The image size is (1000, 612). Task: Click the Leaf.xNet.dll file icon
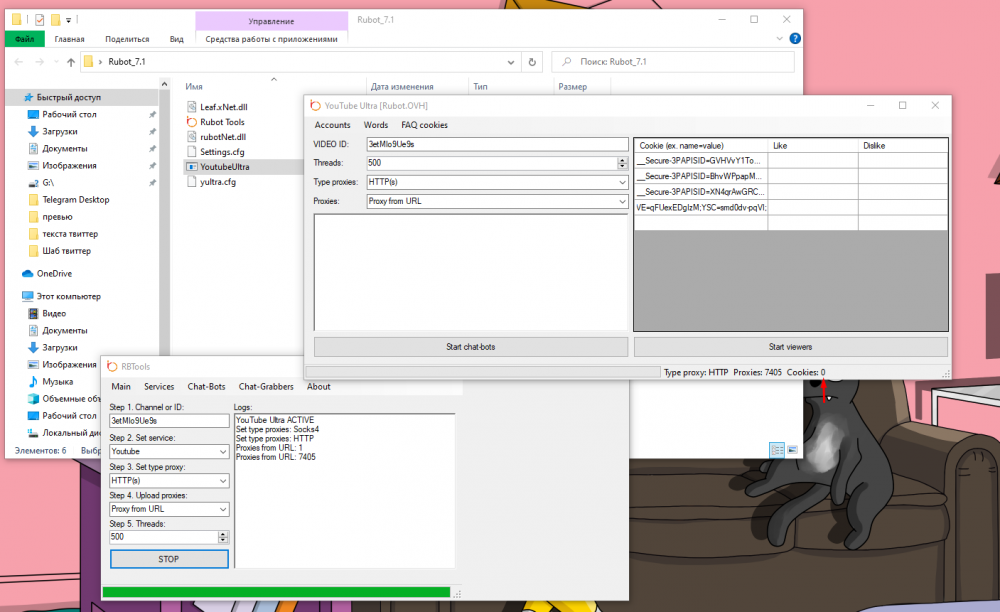tap(192, 106)
